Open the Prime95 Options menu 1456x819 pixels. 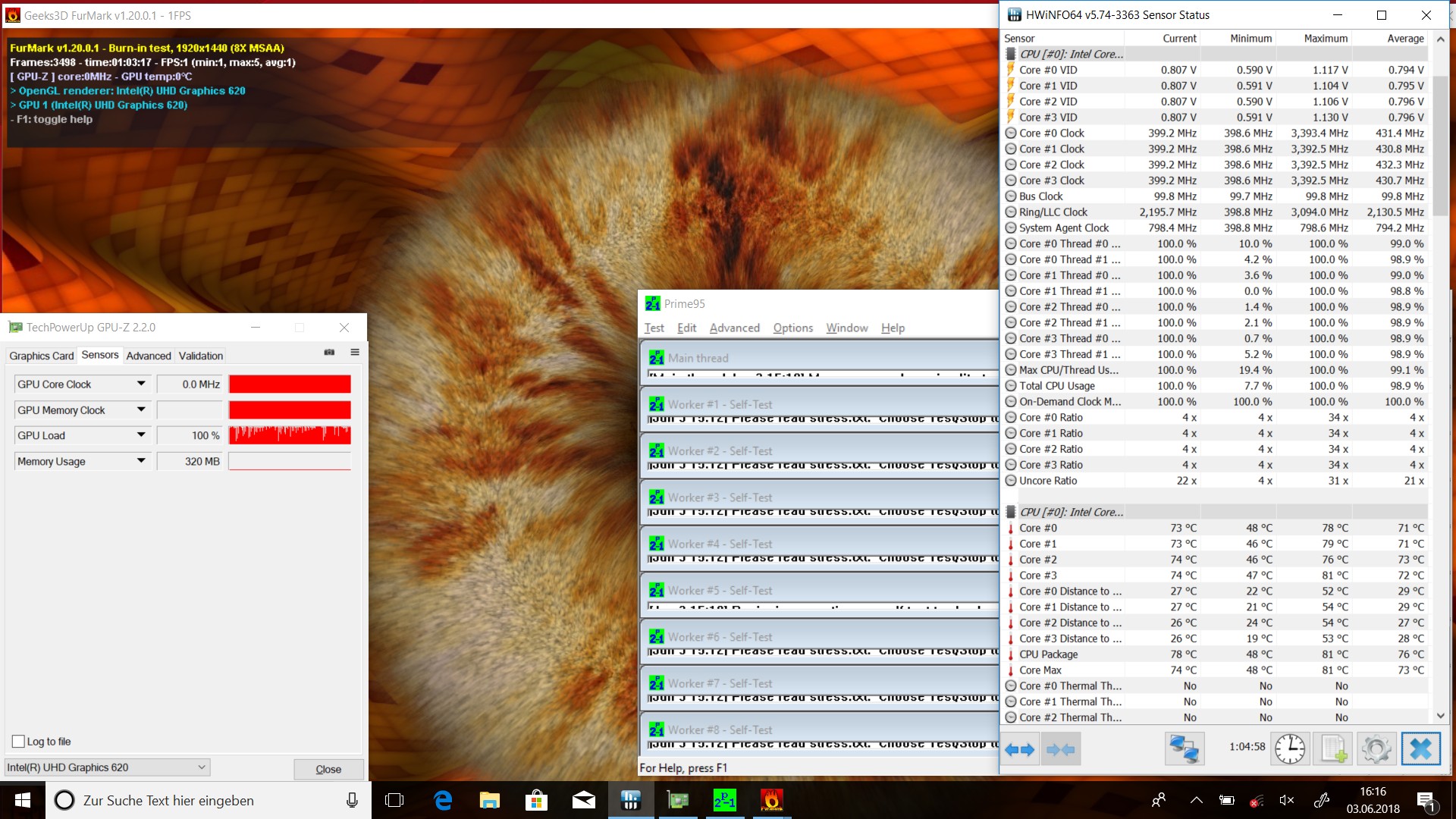tap(792, 328)
